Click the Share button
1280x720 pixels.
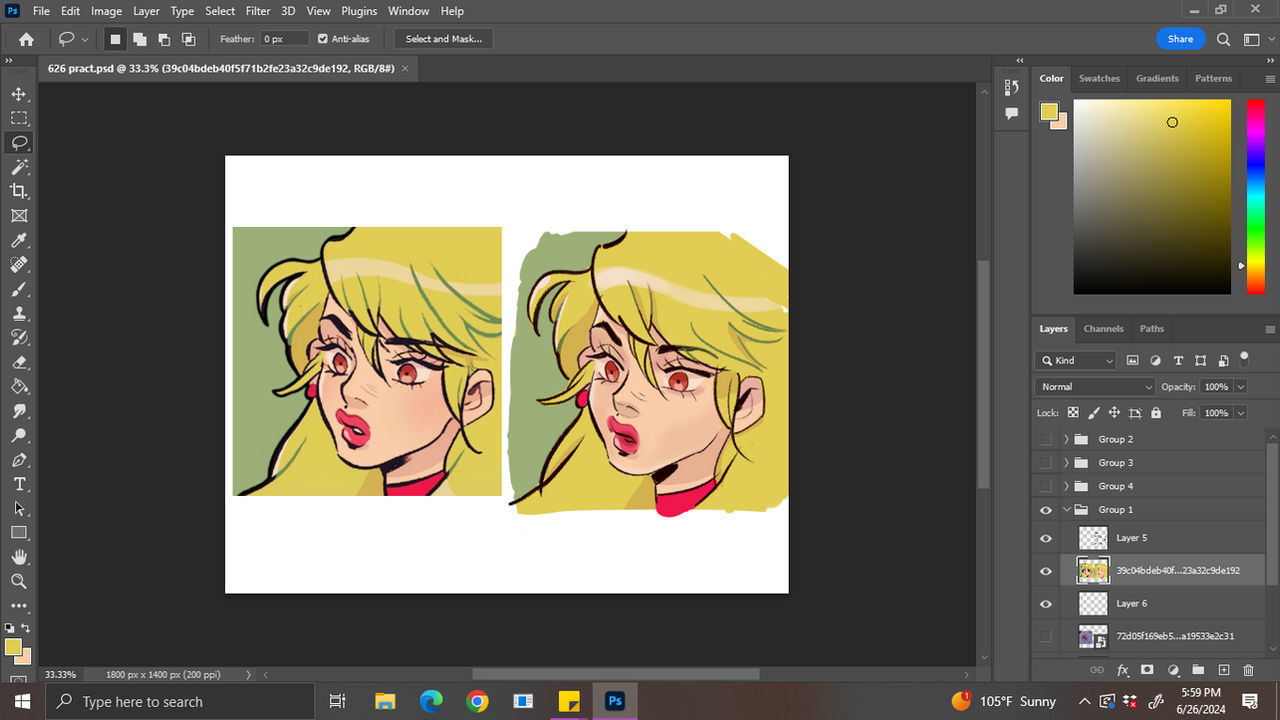(x=1180, y=39)
